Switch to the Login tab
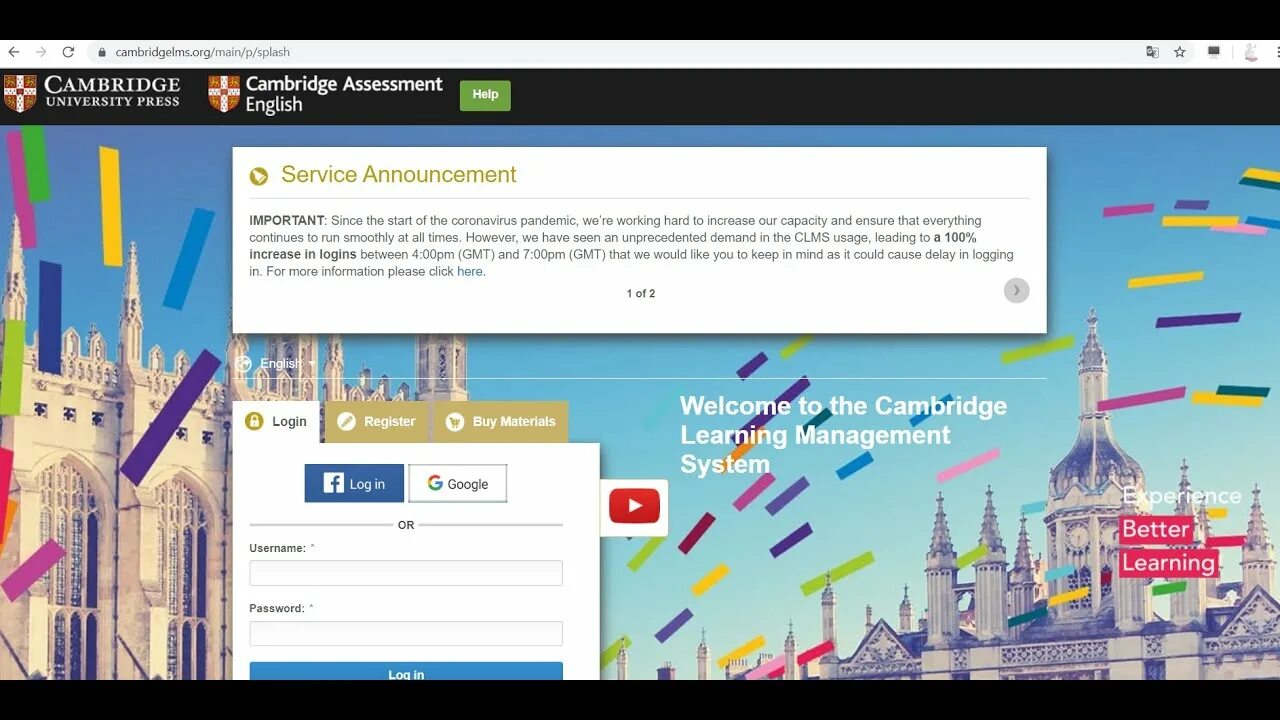Viewport: 1280px width, 720px height. pos(276,422)
